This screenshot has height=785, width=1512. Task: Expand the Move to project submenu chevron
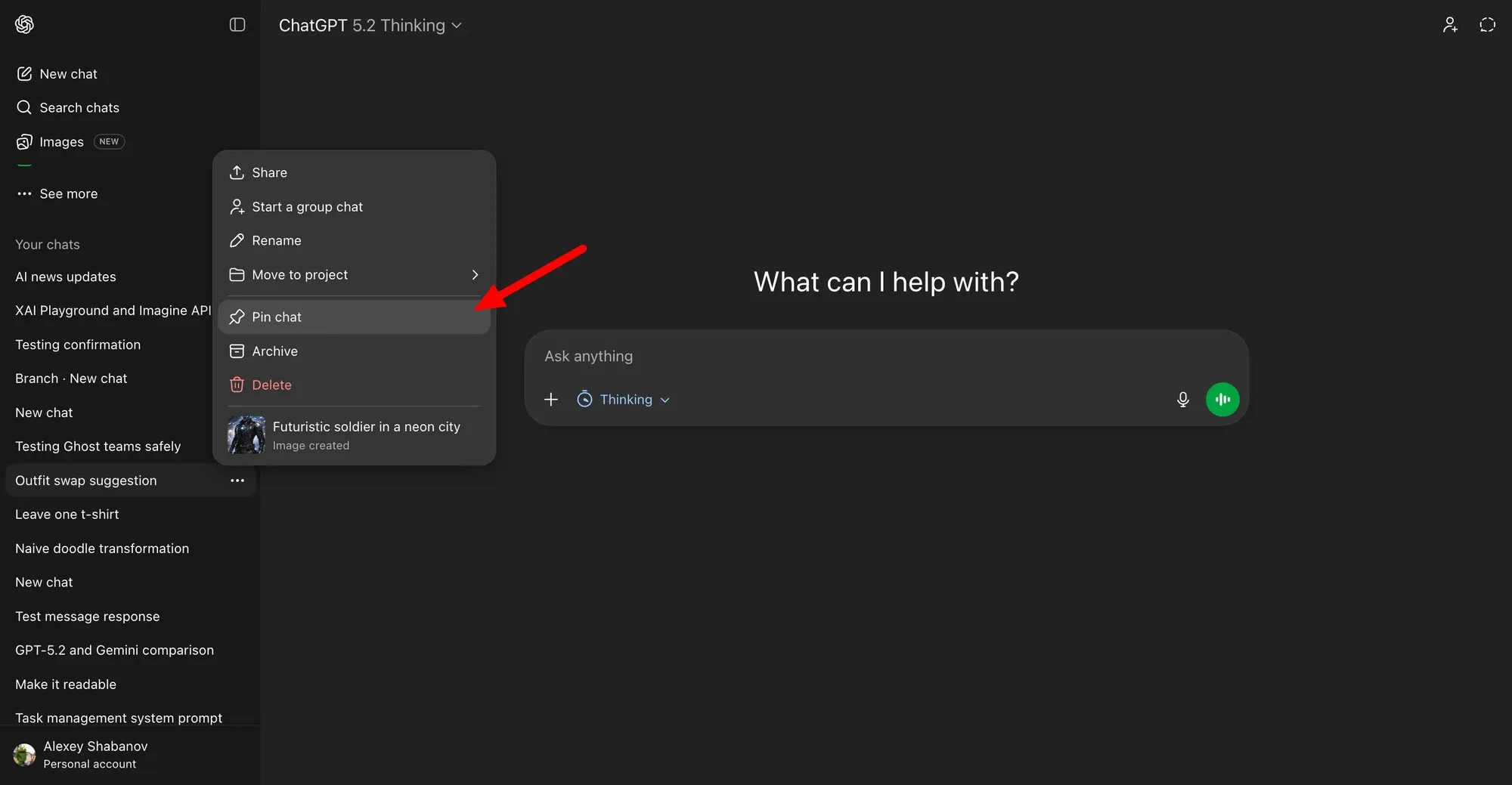click(475, 275)
